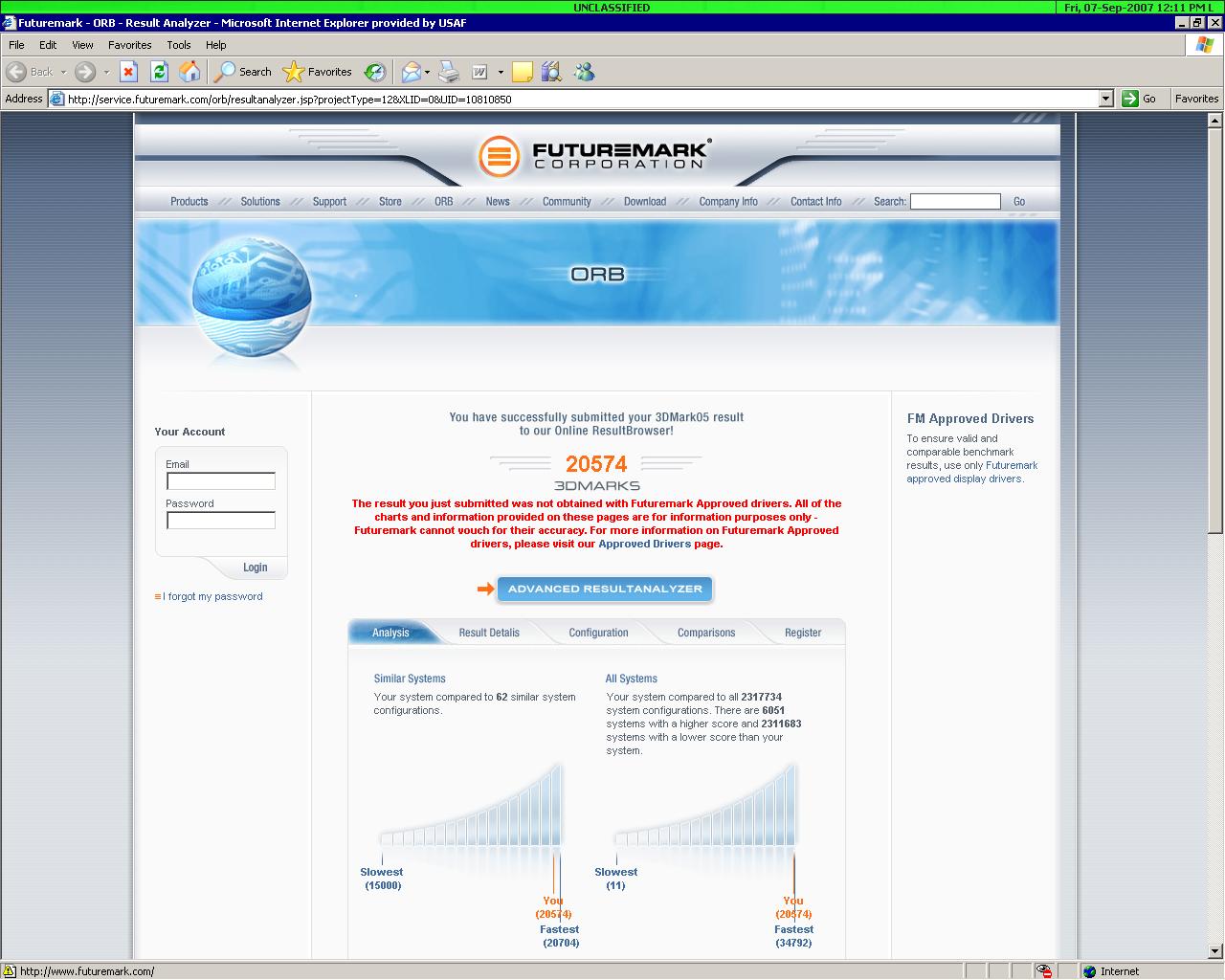Open the Tools menu
Image resolution: width=1225 pixels, height=980 pixels.
179,45
